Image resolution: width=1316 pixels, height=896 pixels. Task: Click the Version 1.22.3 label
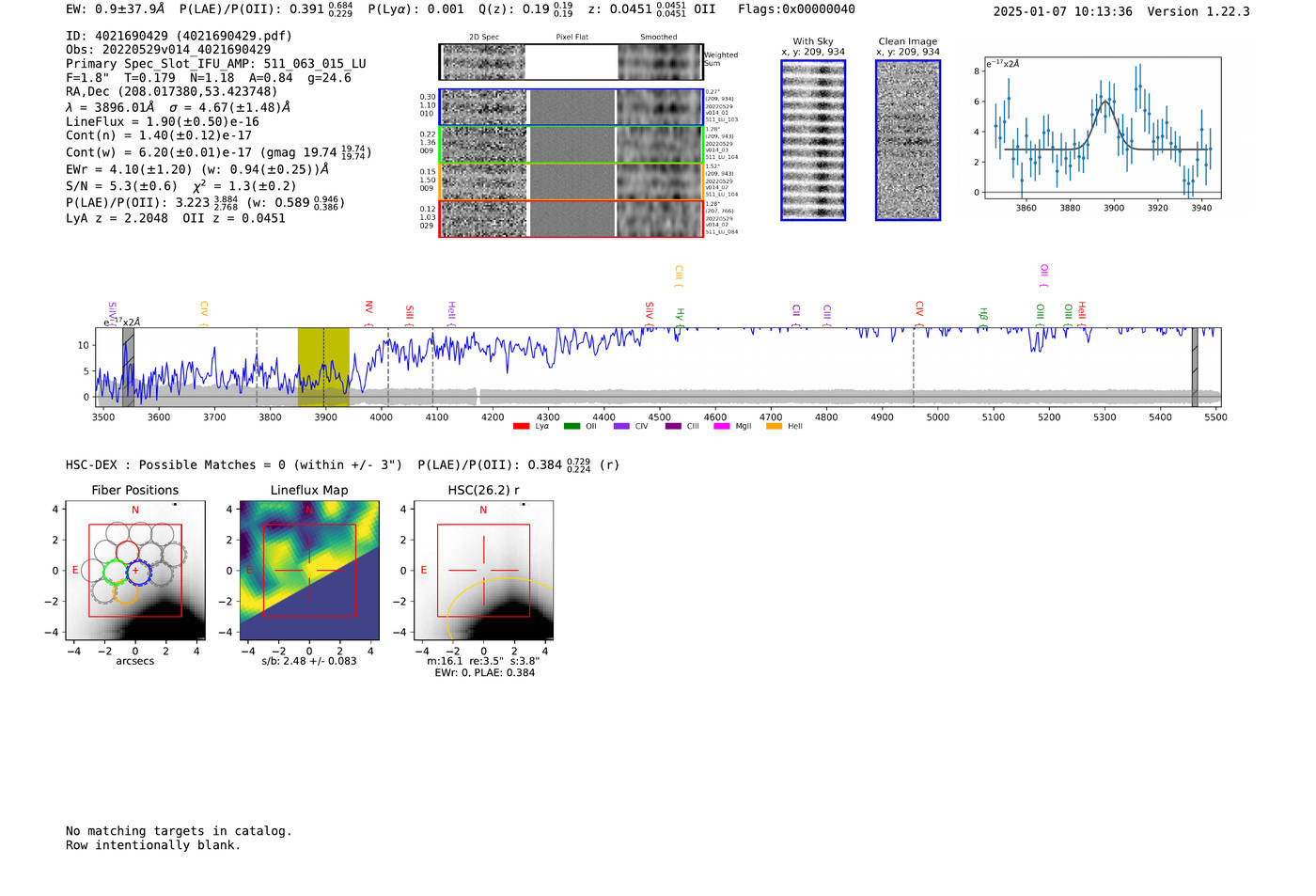pyautogui.click(x=1198, y=11)
